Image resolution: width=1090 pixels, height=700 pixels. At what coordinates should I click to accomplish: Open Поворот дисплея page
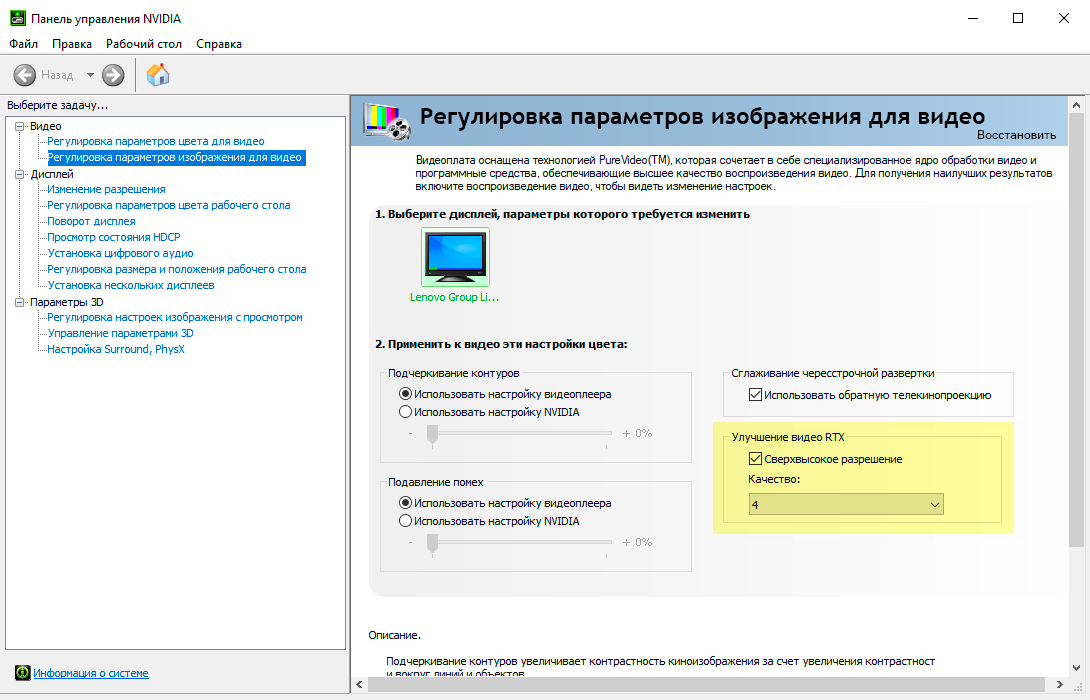click(x=91, y=221)
